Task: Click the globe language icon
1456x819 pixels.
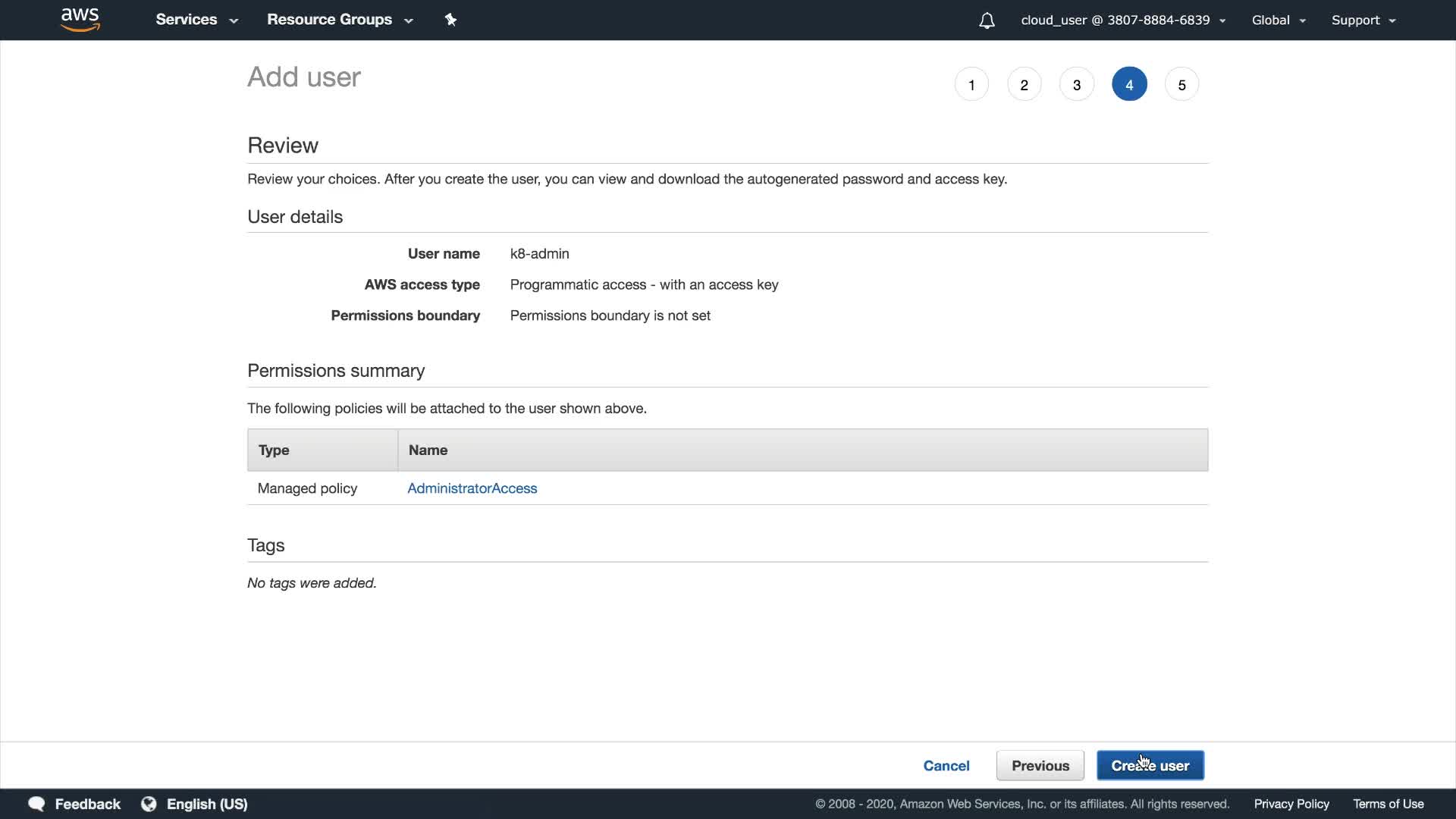Action: click(x=149, y=804)
